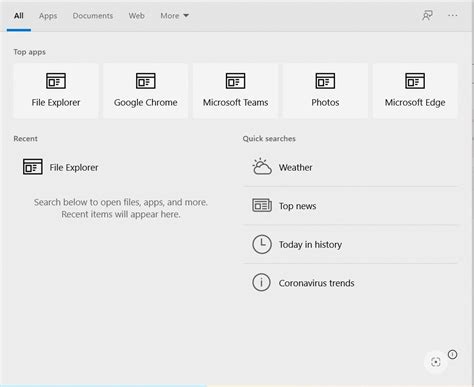Click the Weather quick search icon
Viewport: 474px width, 387px height.
click(262, 167)
